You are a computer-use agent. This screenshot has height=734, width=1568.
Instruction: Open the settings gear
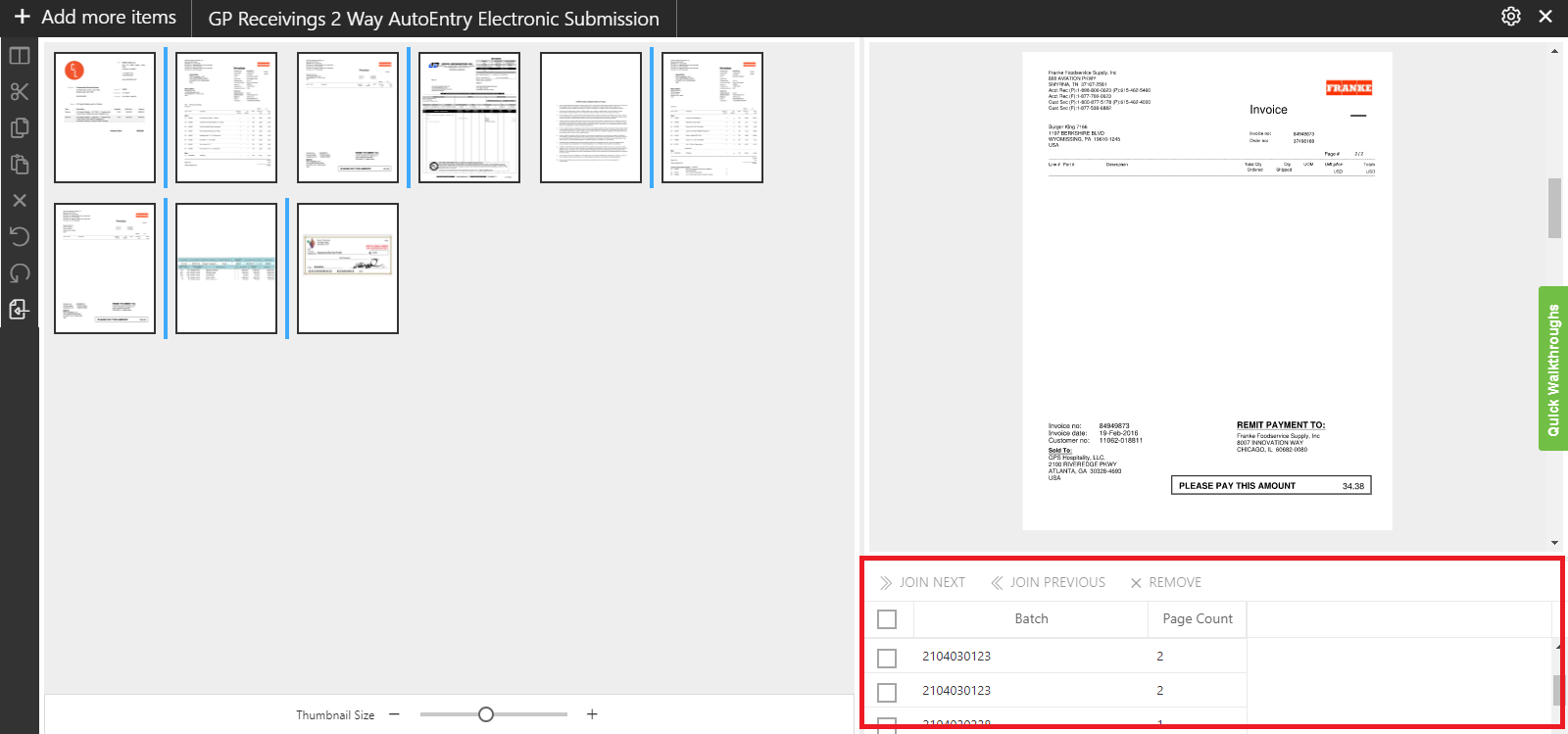1511,17
